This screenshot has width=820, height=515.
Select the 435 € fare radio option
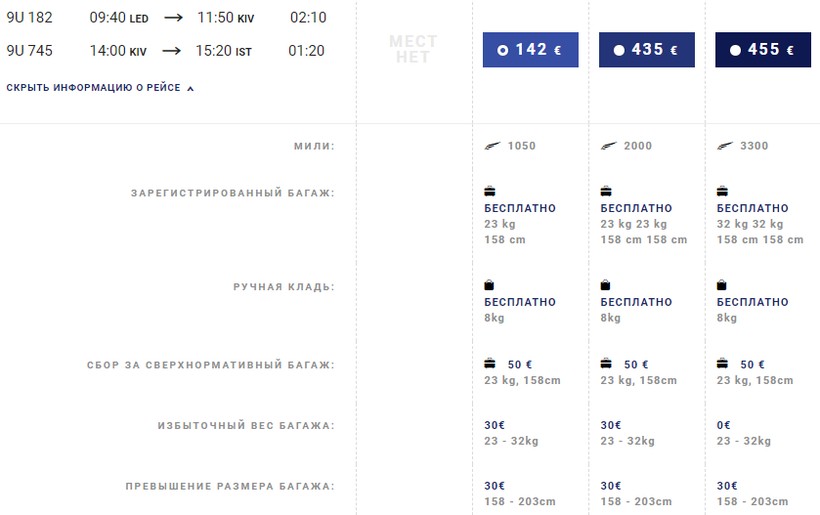pos(620,49)
